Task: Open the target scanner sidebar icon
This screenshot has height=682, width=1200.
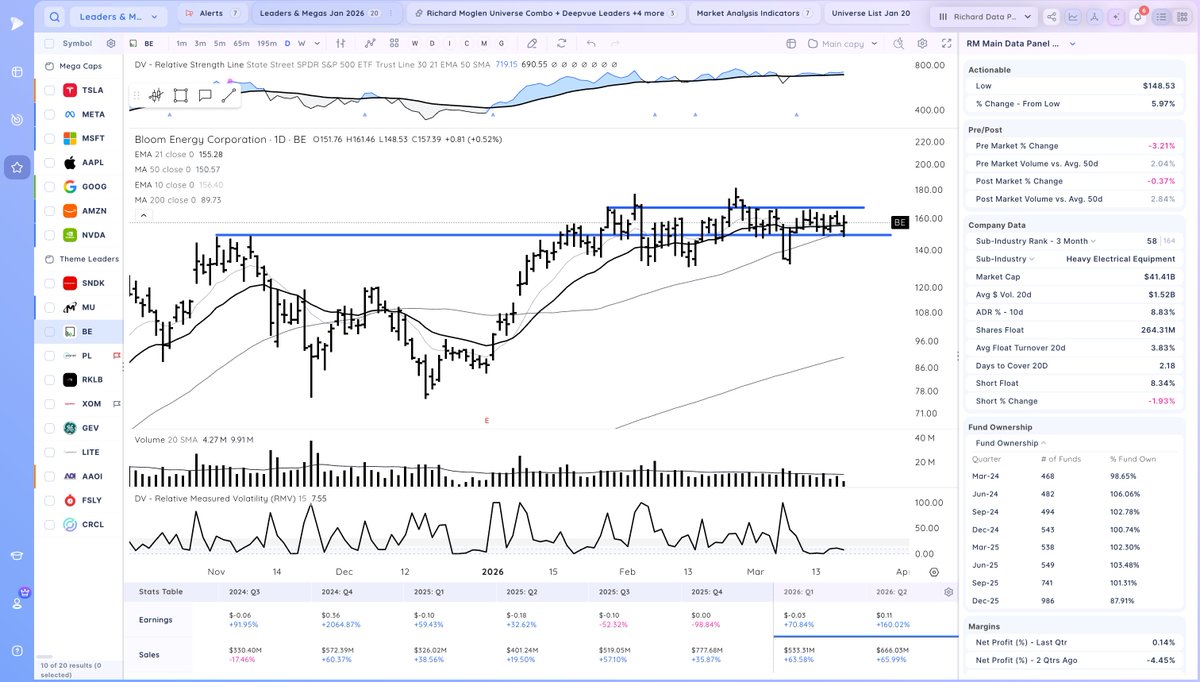Action: [x=17, y=120]
